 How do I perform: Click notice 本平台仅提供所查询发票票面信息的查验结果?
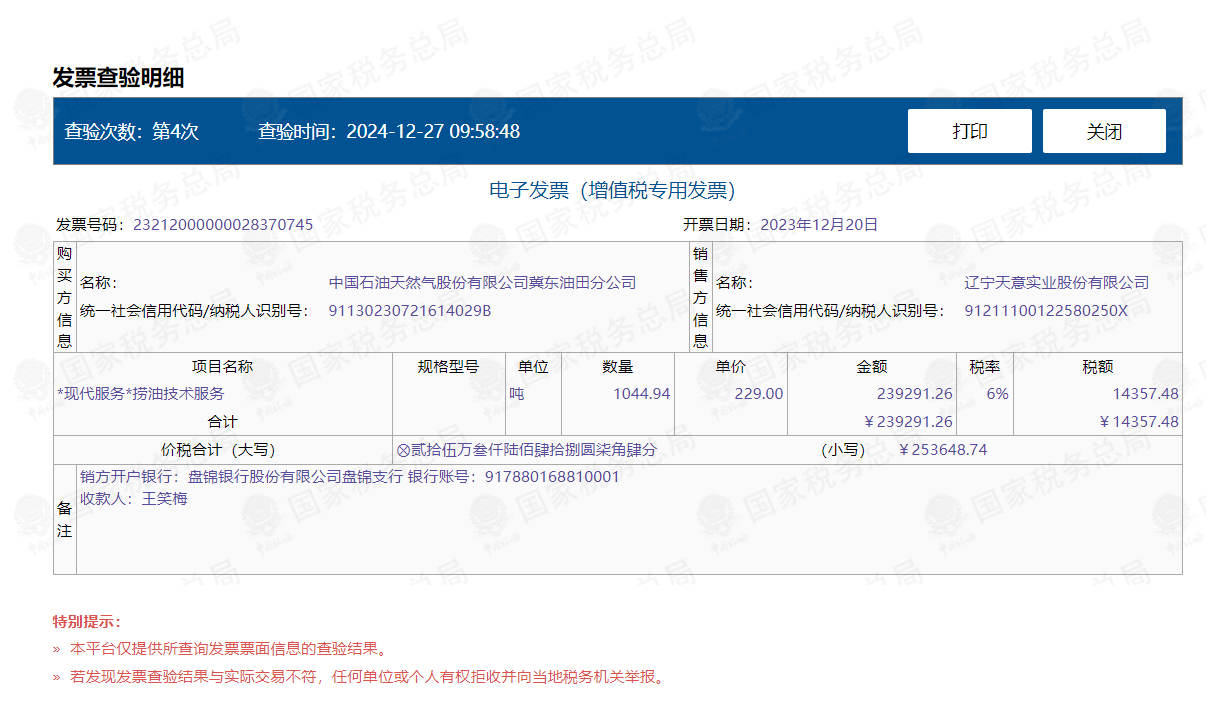click(228, 649)
